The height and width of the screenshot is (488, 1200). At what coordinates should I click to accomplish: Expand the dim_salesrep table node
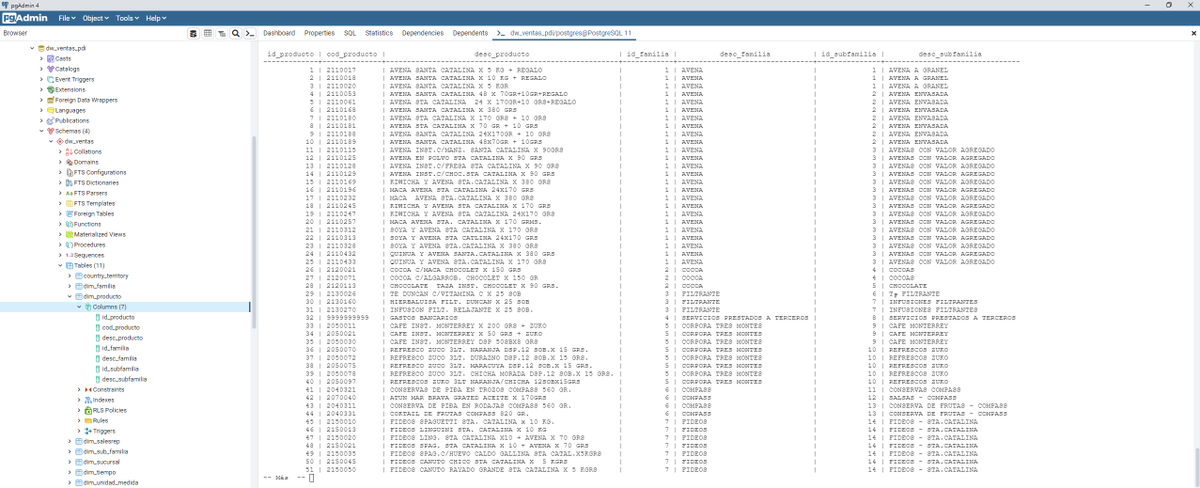(x=70, y=441)
